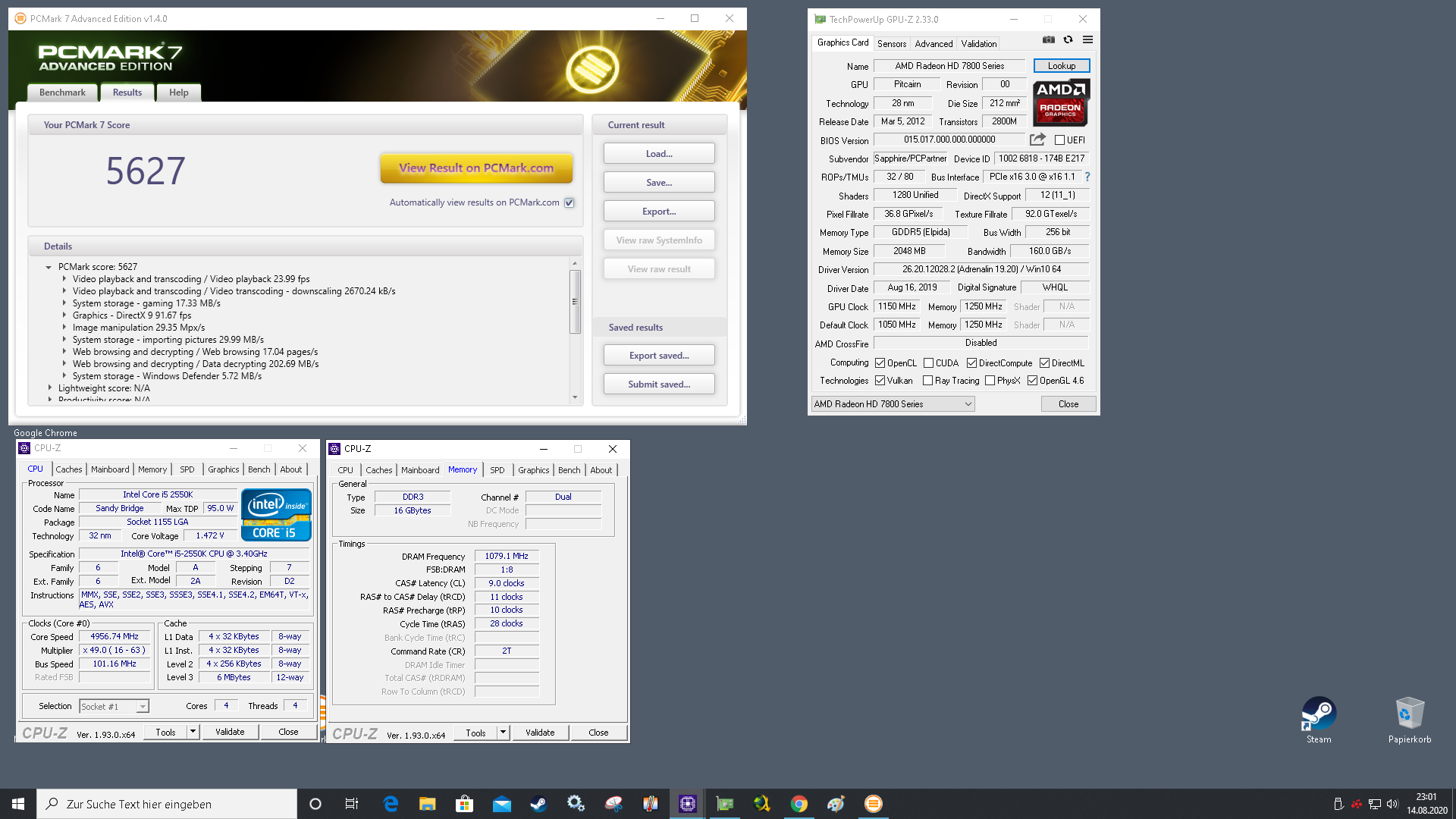The width and height of the screenshot is (1456, 819).
Task: Click Close in the right CPU-Z window
Action: pyautogui.click(x=598, y=733)
